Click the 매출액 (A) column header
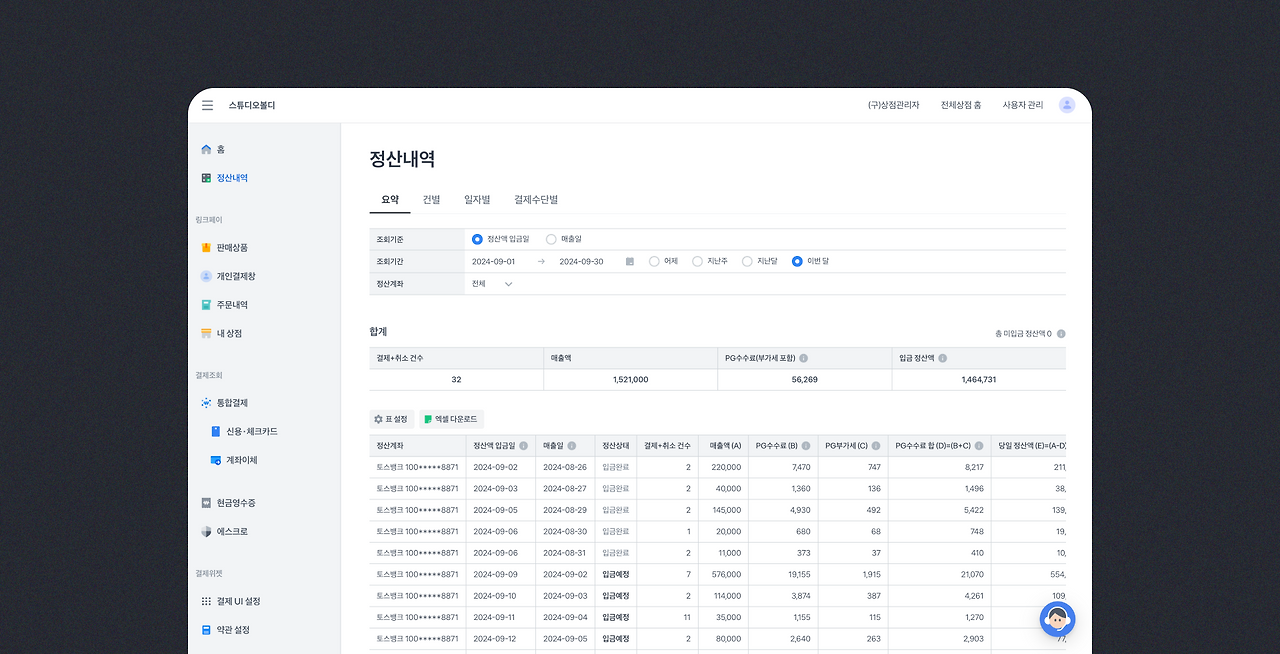 click(x=725, y=446)
